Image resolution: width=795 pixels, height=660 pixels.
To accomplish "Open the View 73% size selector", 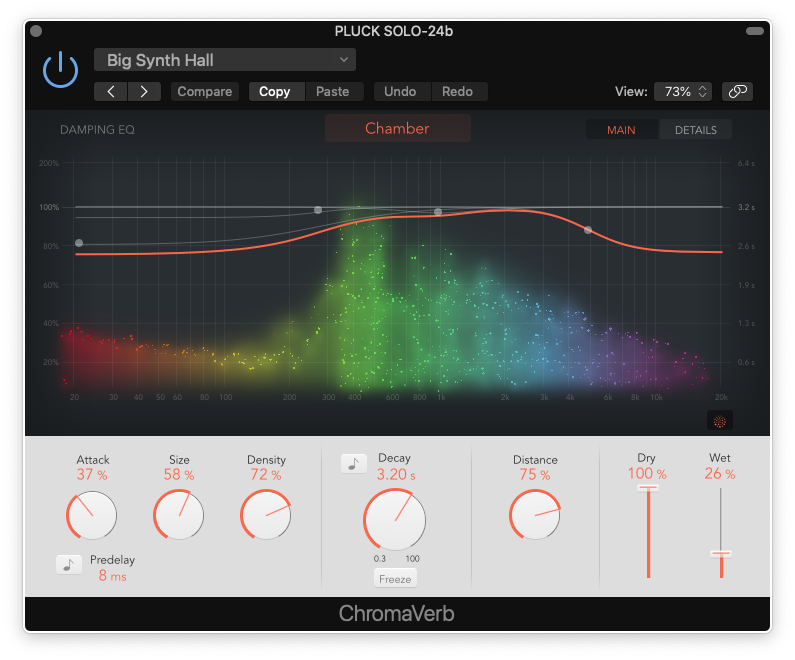I will coord(683,91).
